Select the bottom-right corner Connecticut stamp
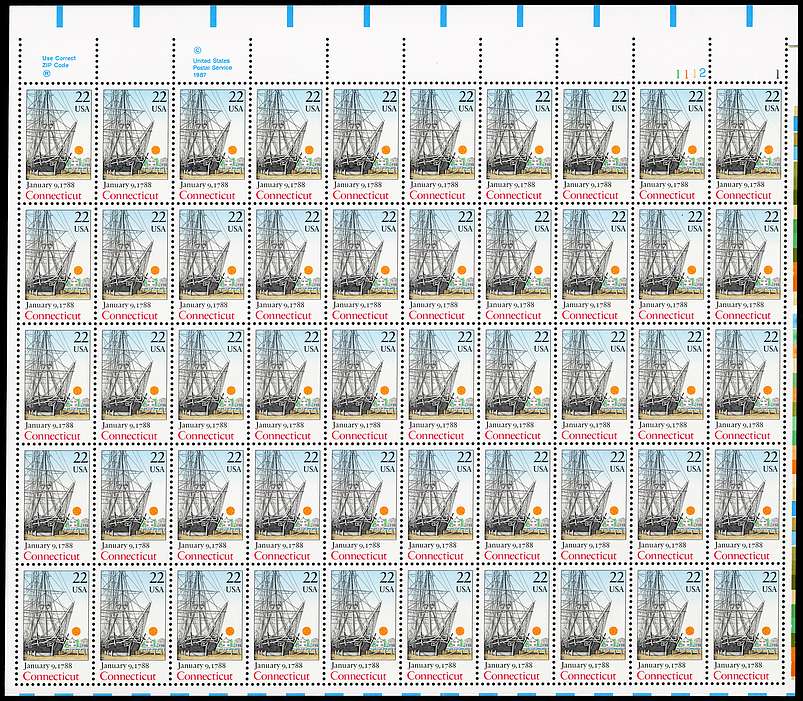The image size is (803, 701). [x=746, y=625]
